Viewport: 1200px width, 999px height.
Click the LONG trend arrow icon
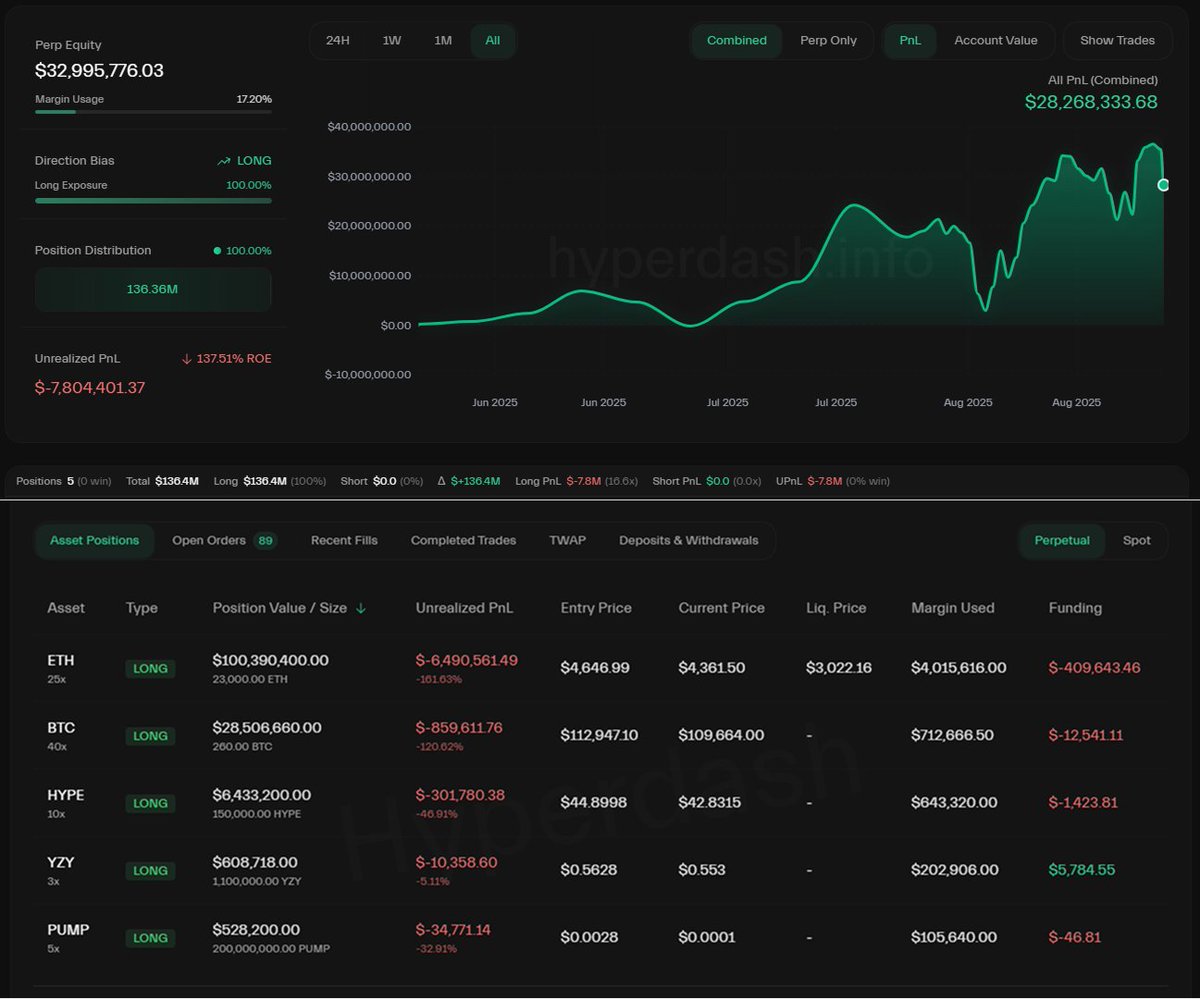pyautogui.click(x=224, y=161)
